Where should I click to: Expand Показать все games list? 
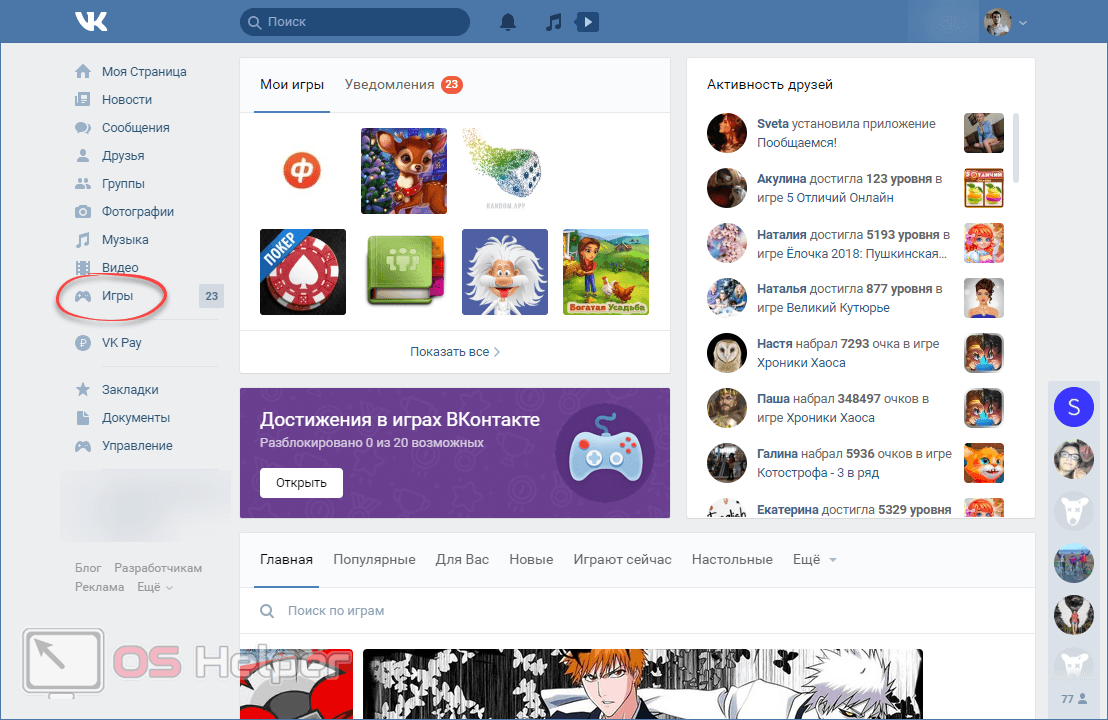(x=455, y=352)
